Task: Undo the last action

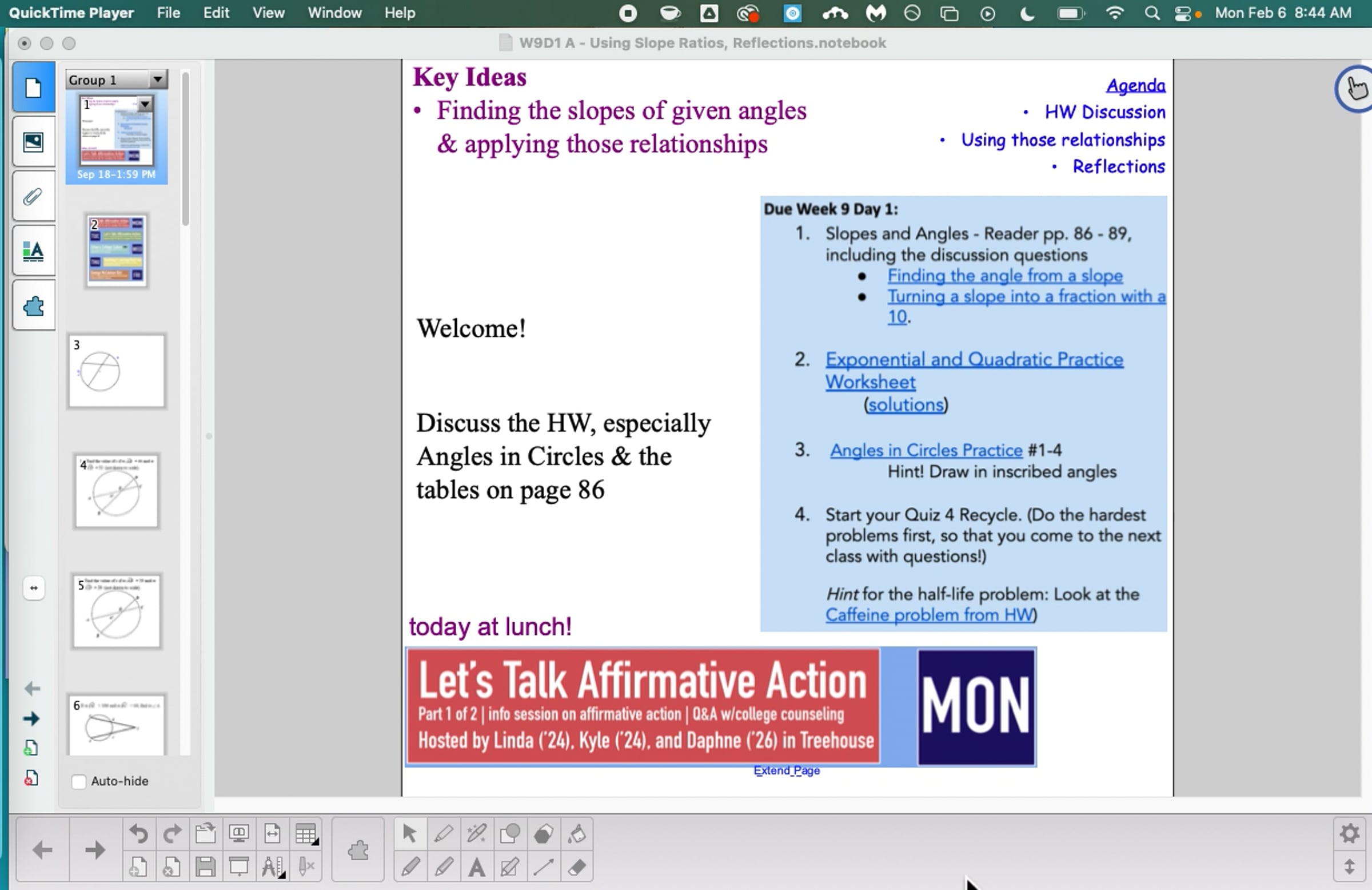Action: (138, 833)
